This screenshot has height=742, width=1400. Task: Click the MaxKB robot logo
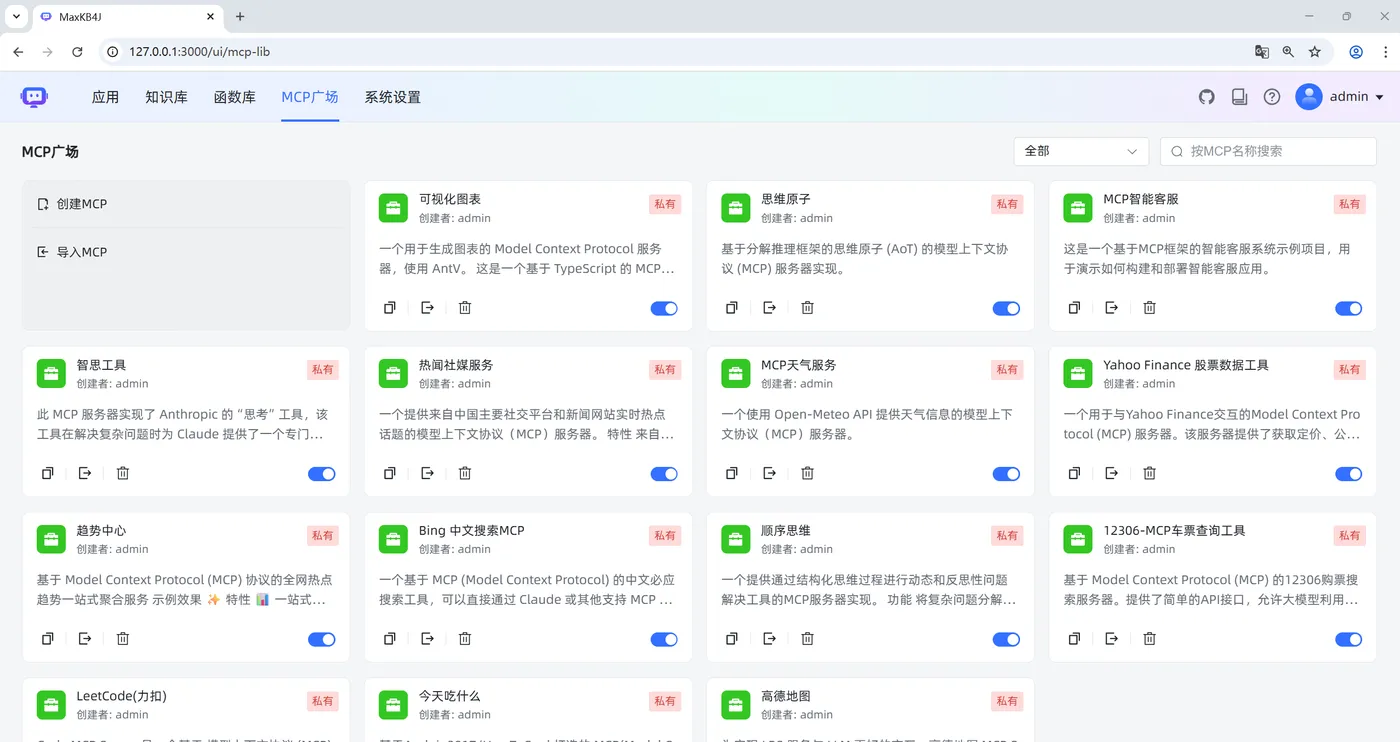[x=34, y=96]
